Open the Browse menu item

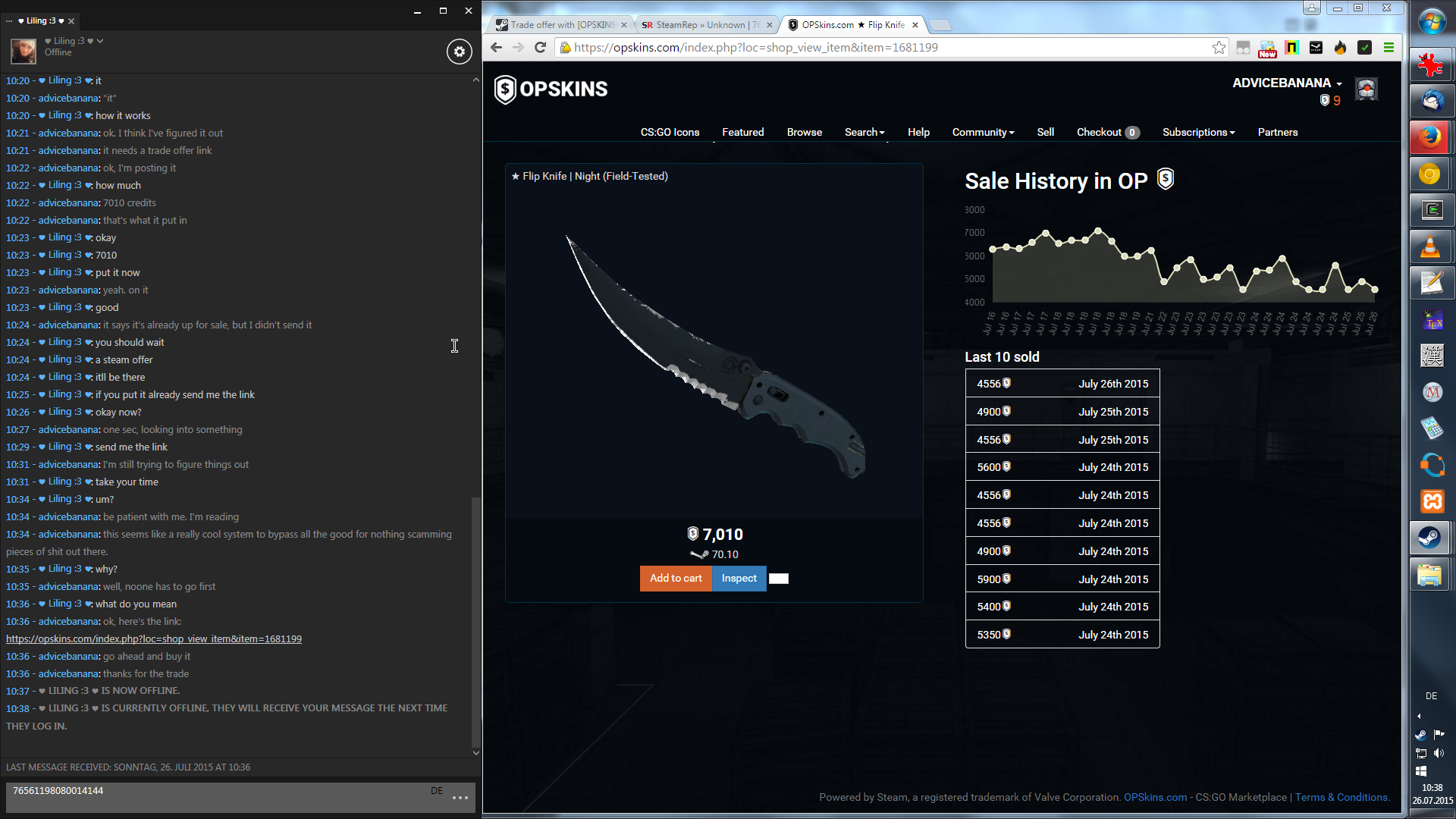[x=804, y=132]
